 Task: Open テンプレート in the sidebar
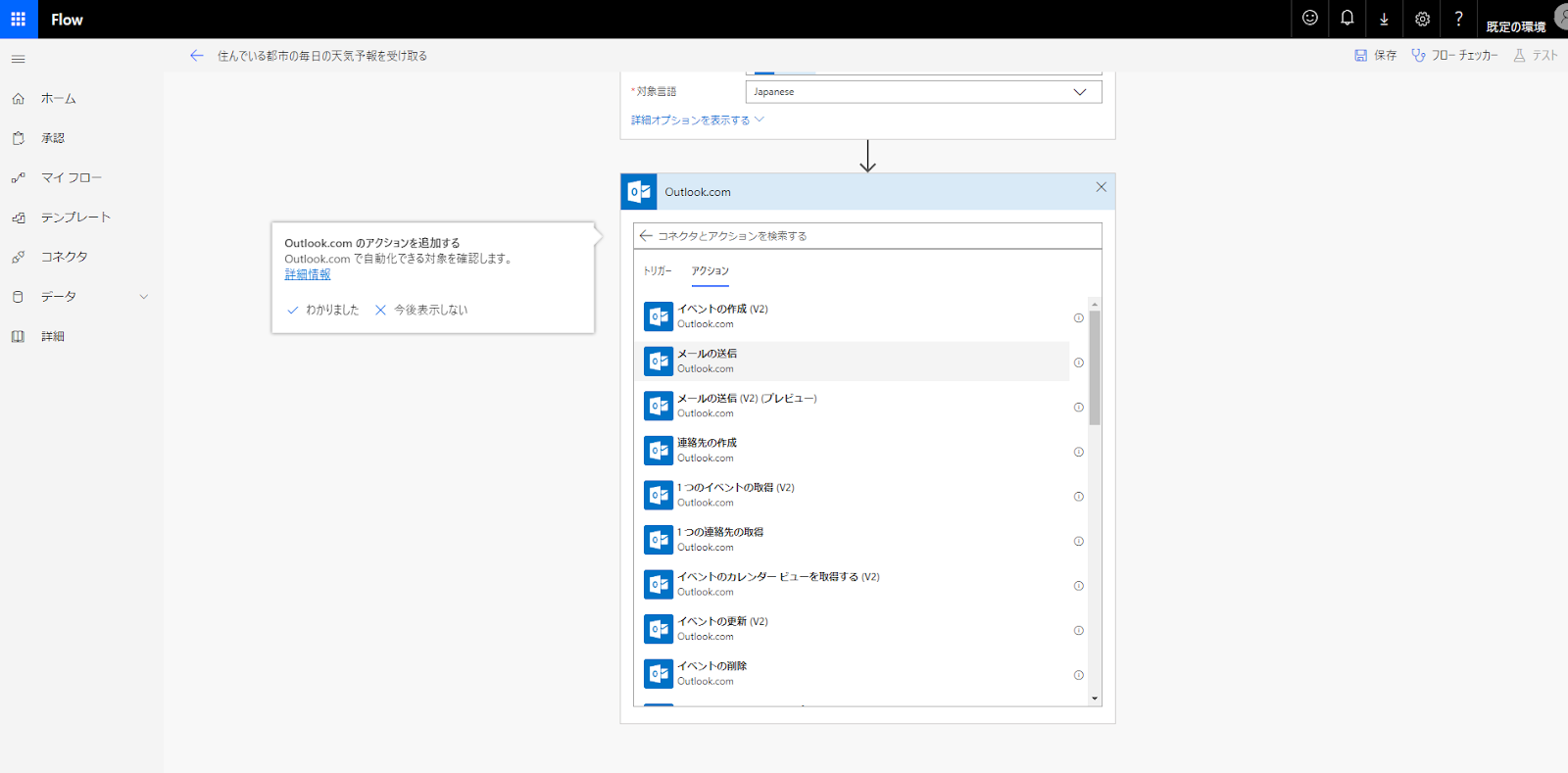click(x=75, y=217)
